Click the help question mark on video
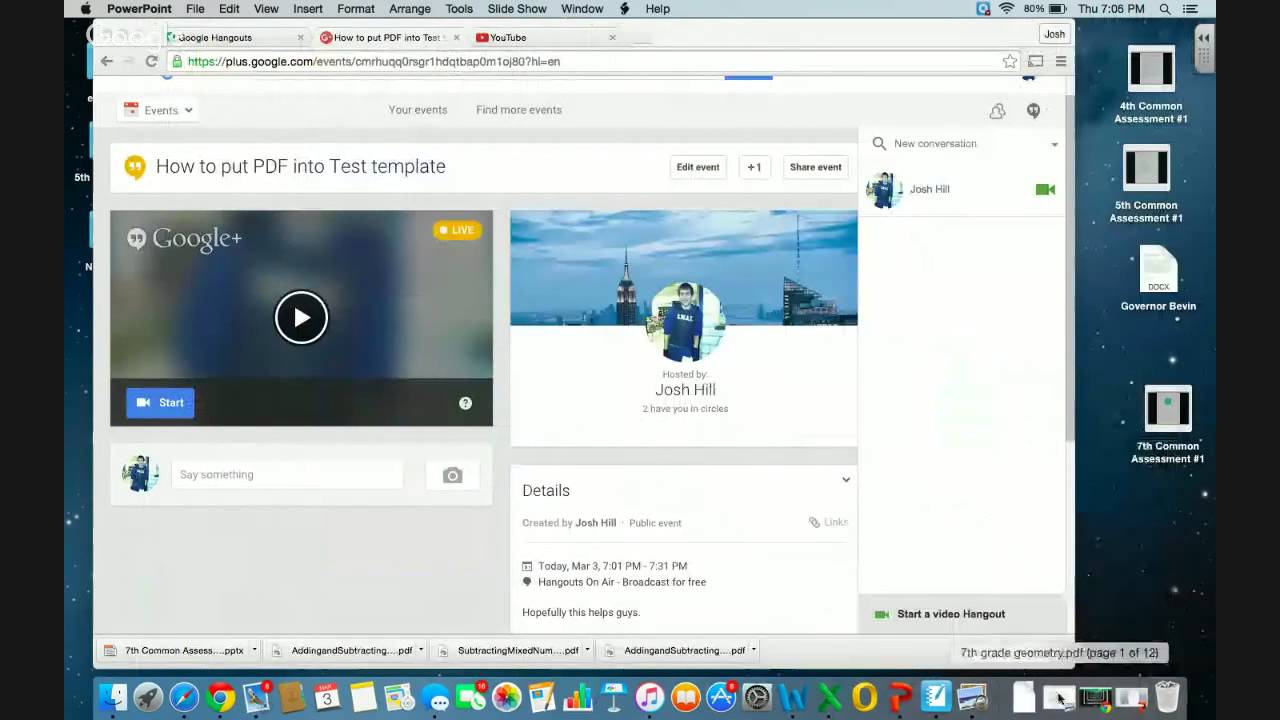This screenshot has width=1280, height=720. pos(465,403)
